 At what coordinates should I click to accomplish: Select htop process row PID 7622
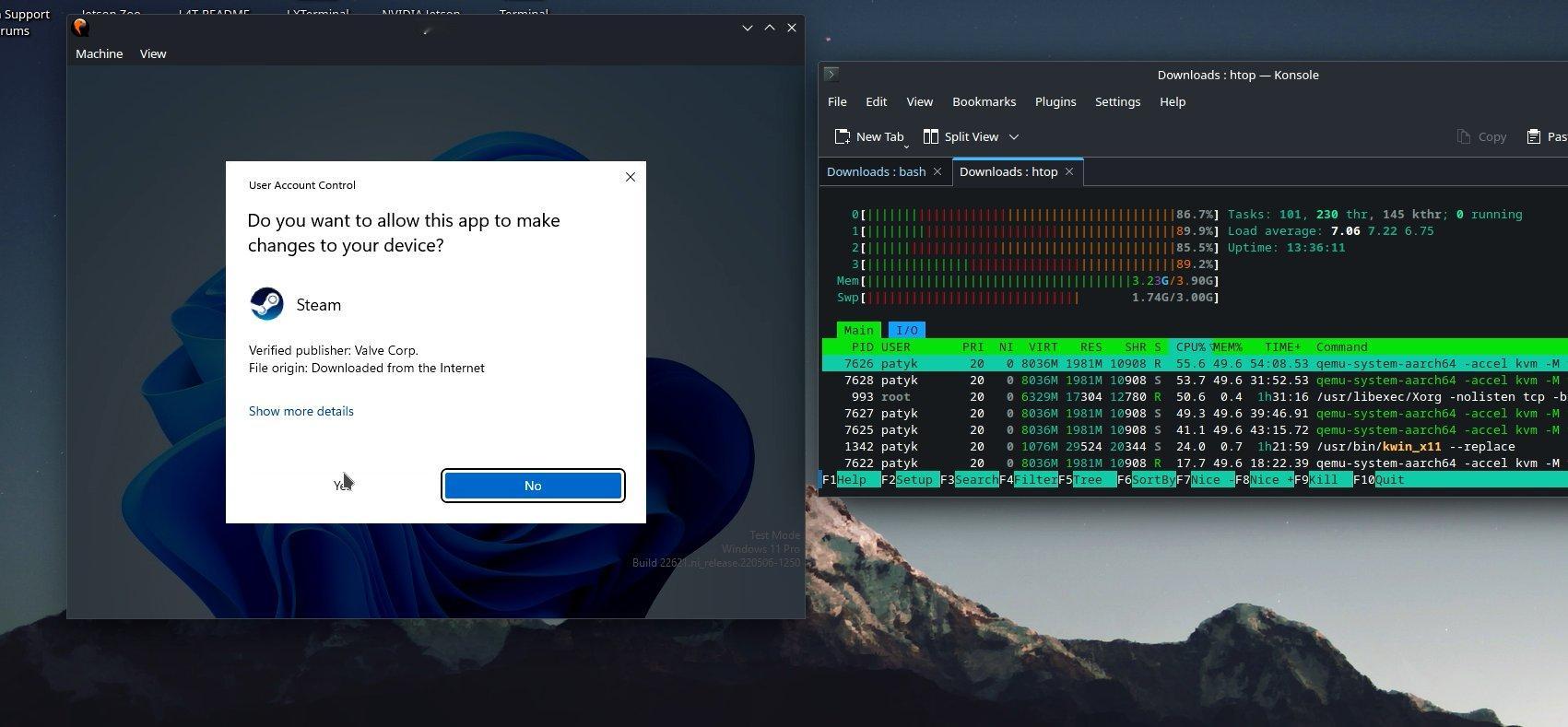click(1195, 463)
